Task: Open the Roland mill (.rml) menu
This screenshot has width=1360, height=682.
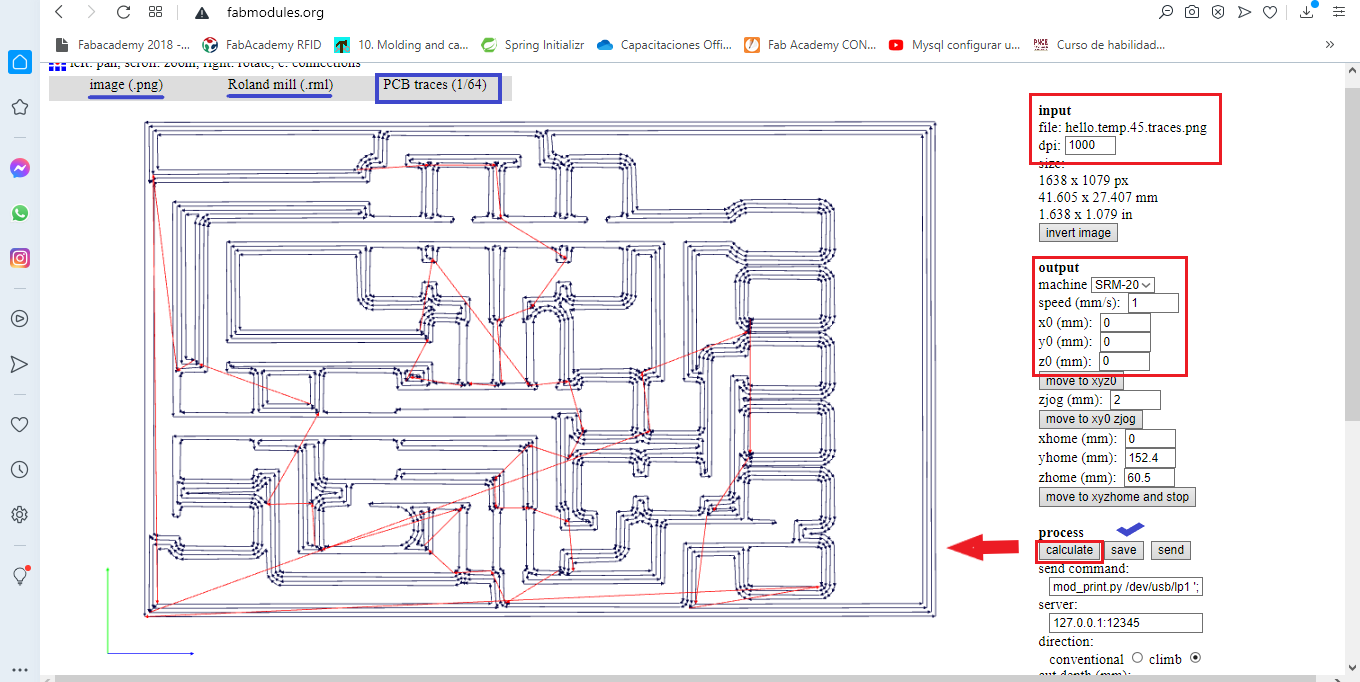Action: 280,85
